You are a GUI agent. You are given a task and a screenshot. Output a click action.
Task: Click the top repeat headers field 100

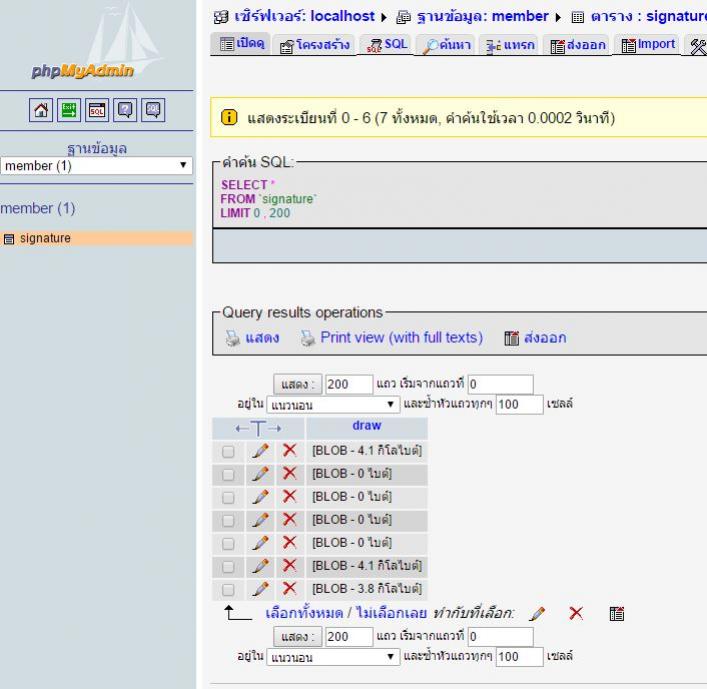click(x=519, y=404)
